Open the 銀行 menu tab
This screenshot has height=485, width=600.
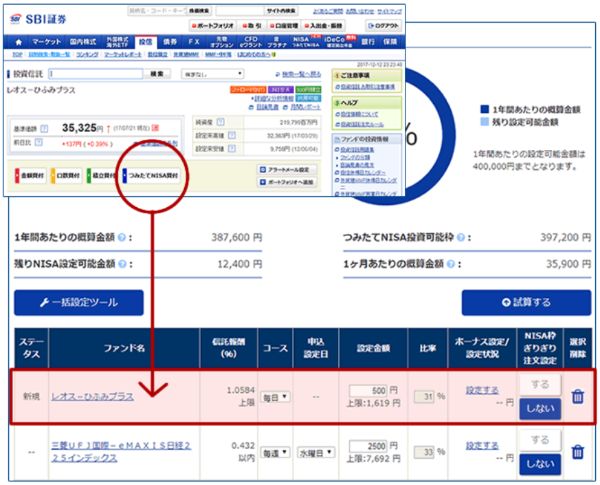368,42
